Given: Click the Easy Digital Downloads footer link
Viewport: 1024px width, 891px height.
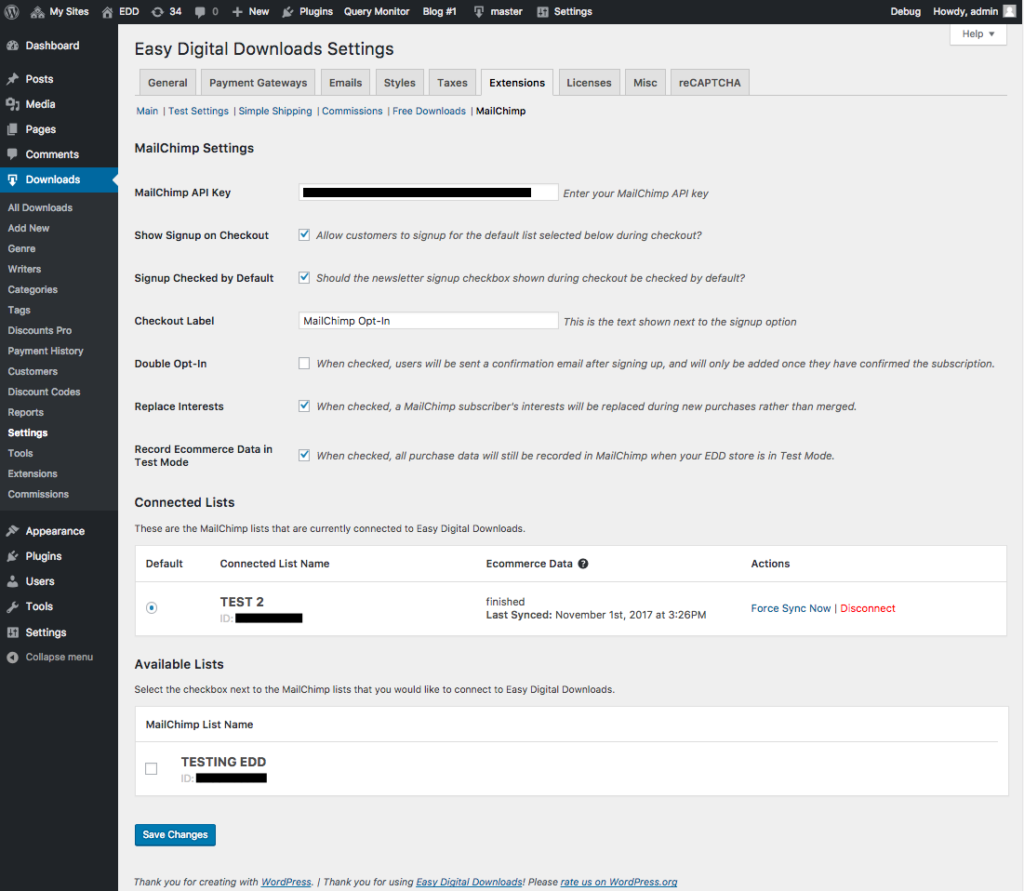Looking at the screenshot, I should (469, 882).
